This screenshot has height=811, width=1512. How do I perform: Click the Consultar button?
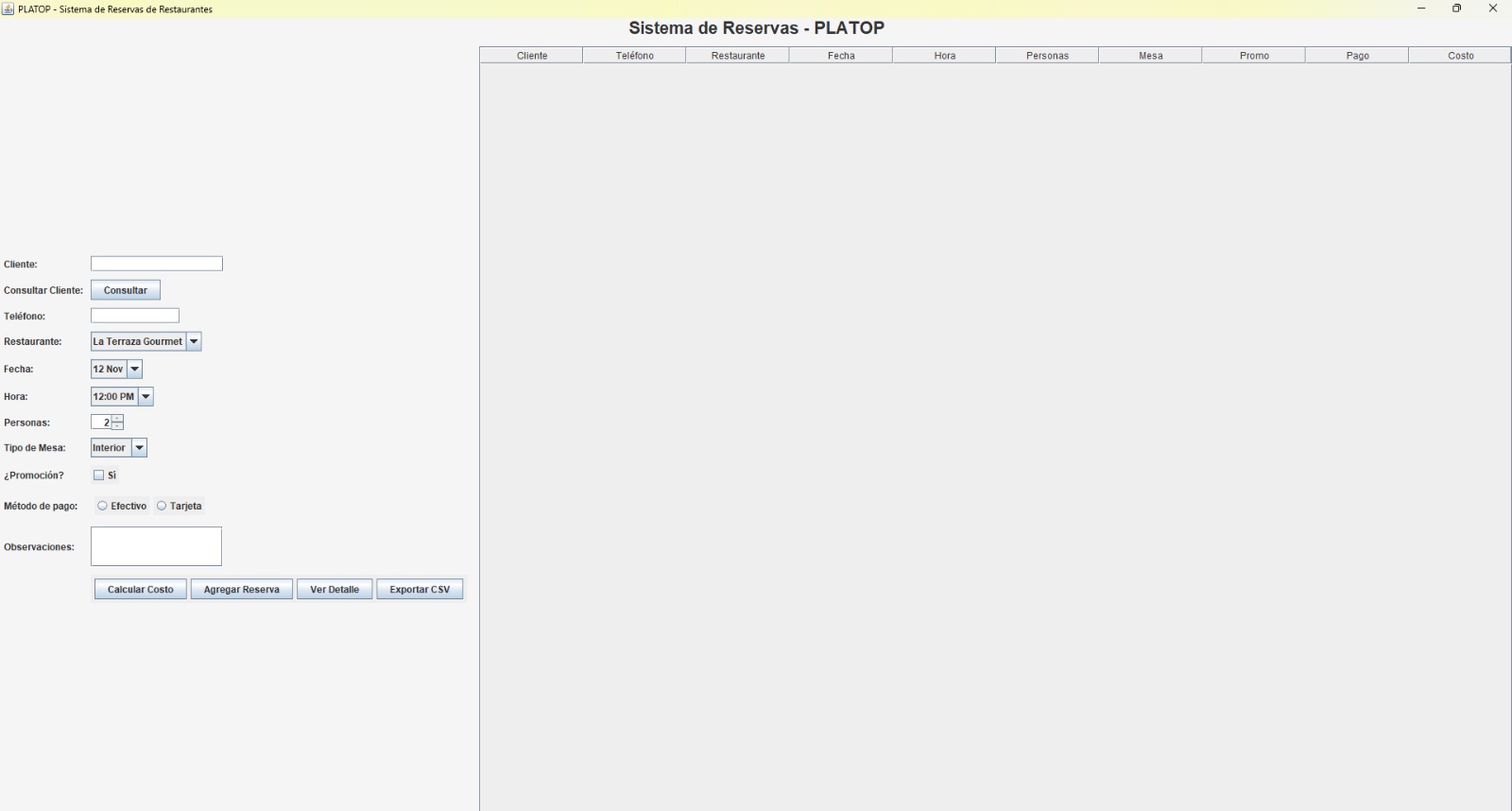click(126, 290)
